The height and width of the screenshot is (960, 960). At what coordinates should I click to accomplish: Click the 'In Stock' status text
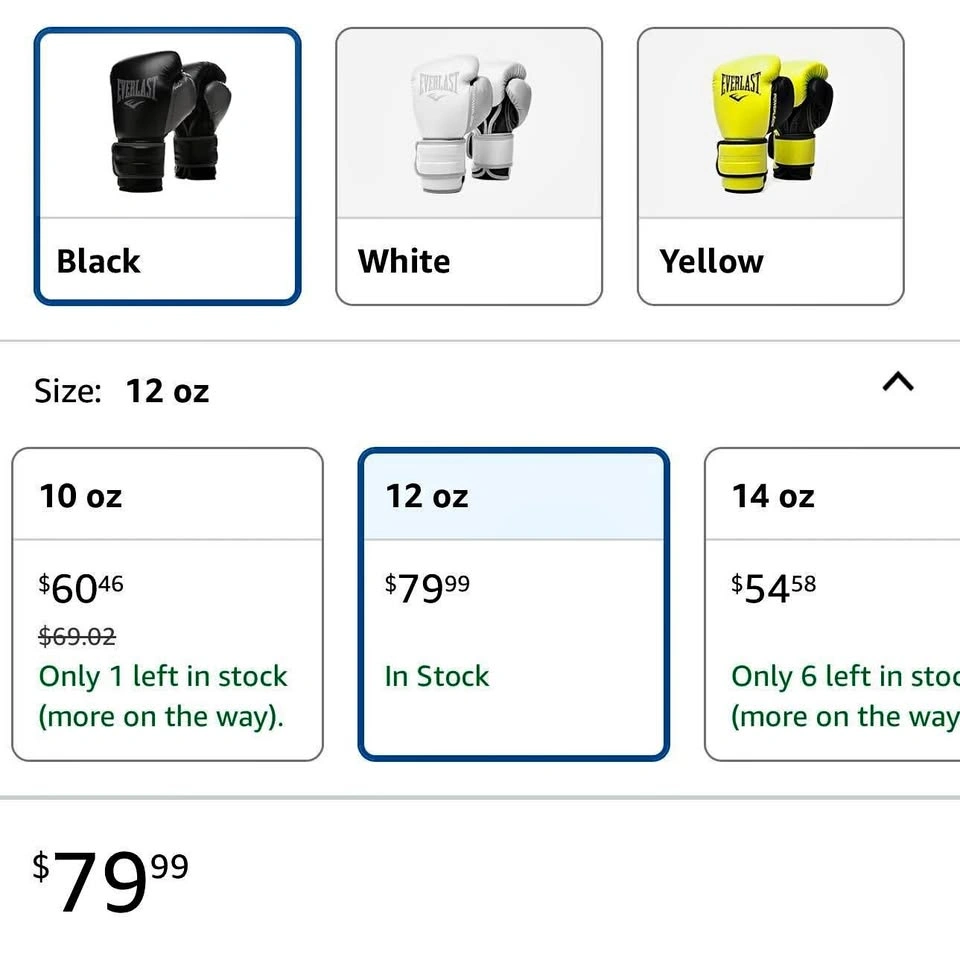click(437, 677)
